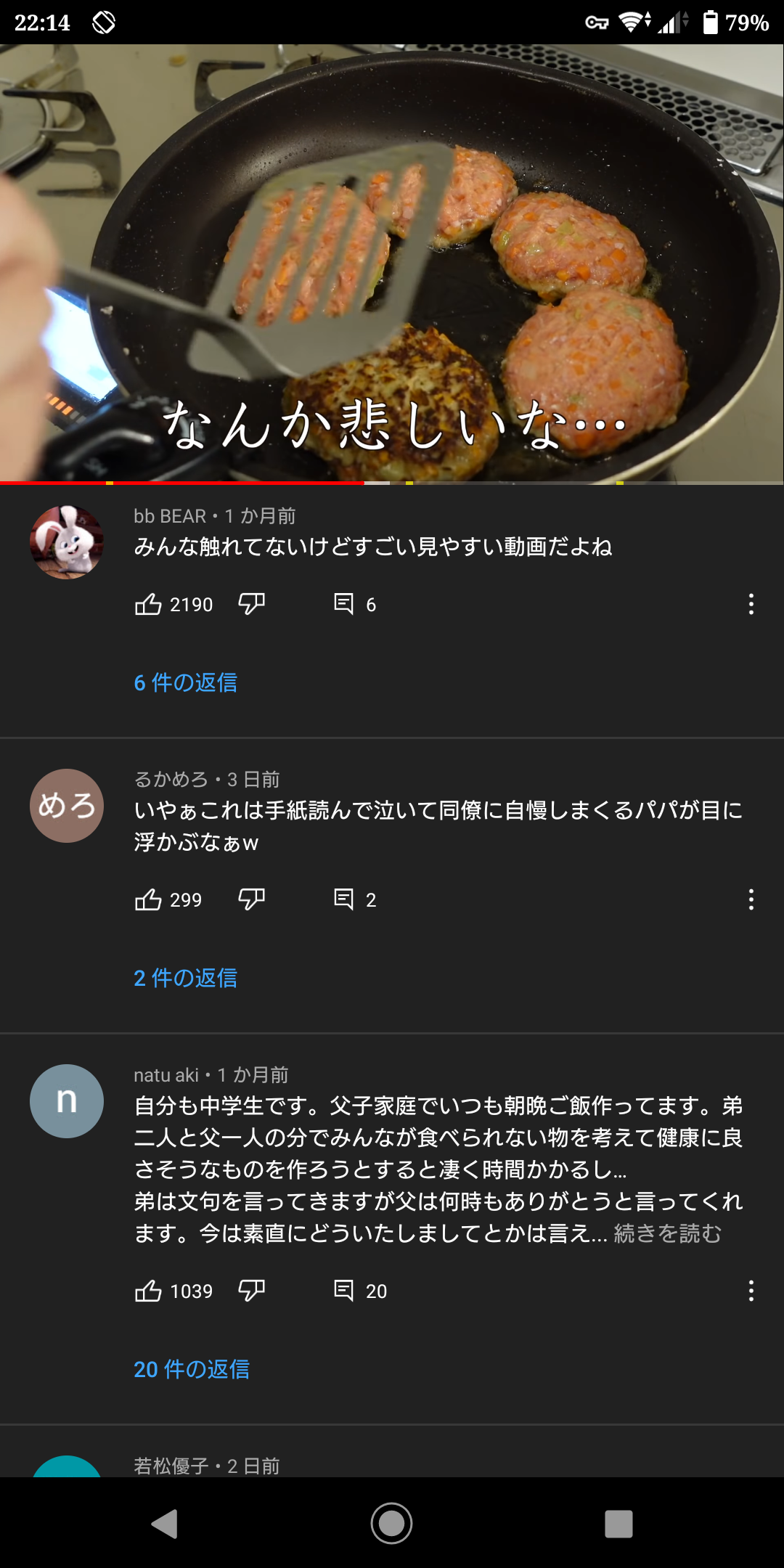Viewport: 784px width, 1568px height.
Task: Tap the Android home navigation button
Action: (x=392, y=1523)
